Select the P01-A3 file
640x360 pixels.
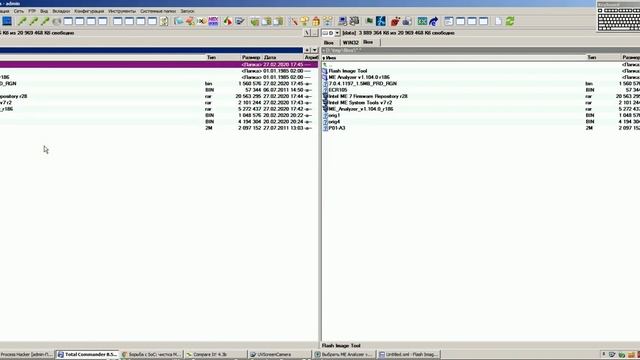coord(337,128)
